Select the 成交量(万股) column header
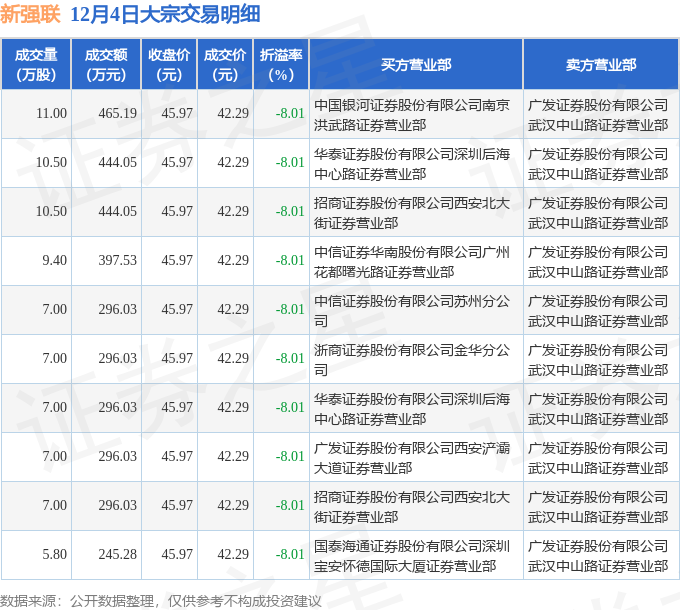680x610 pixels. tap(36, 65)
